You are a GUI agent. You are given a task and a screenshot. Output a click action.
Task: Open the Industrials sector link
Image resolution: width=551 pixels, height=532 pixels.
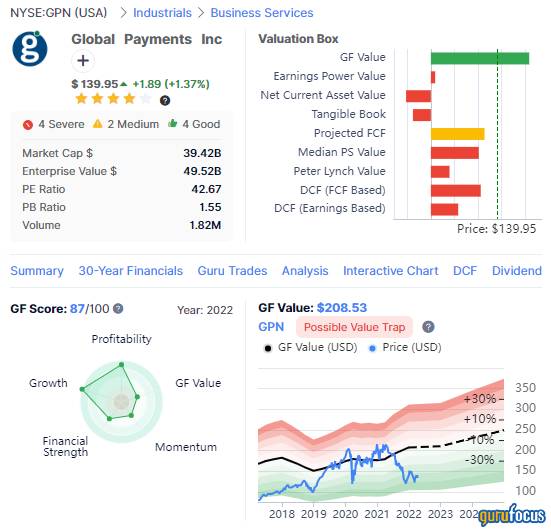coord(162,13)
